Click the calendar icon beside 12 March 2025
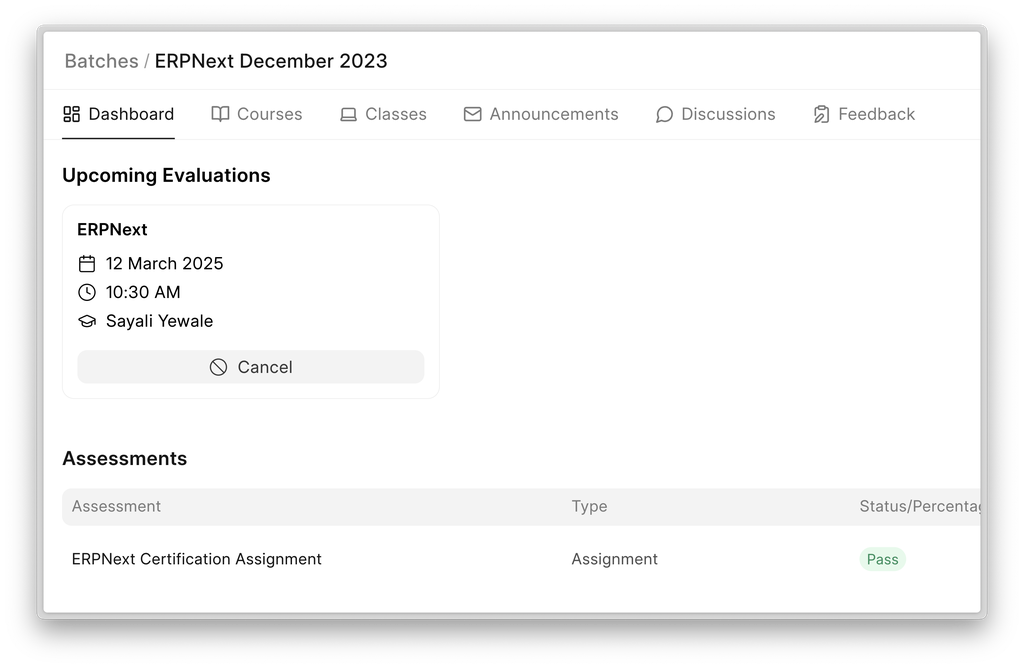The height and width of the screenshot is (668, 1024). [87, 263]
